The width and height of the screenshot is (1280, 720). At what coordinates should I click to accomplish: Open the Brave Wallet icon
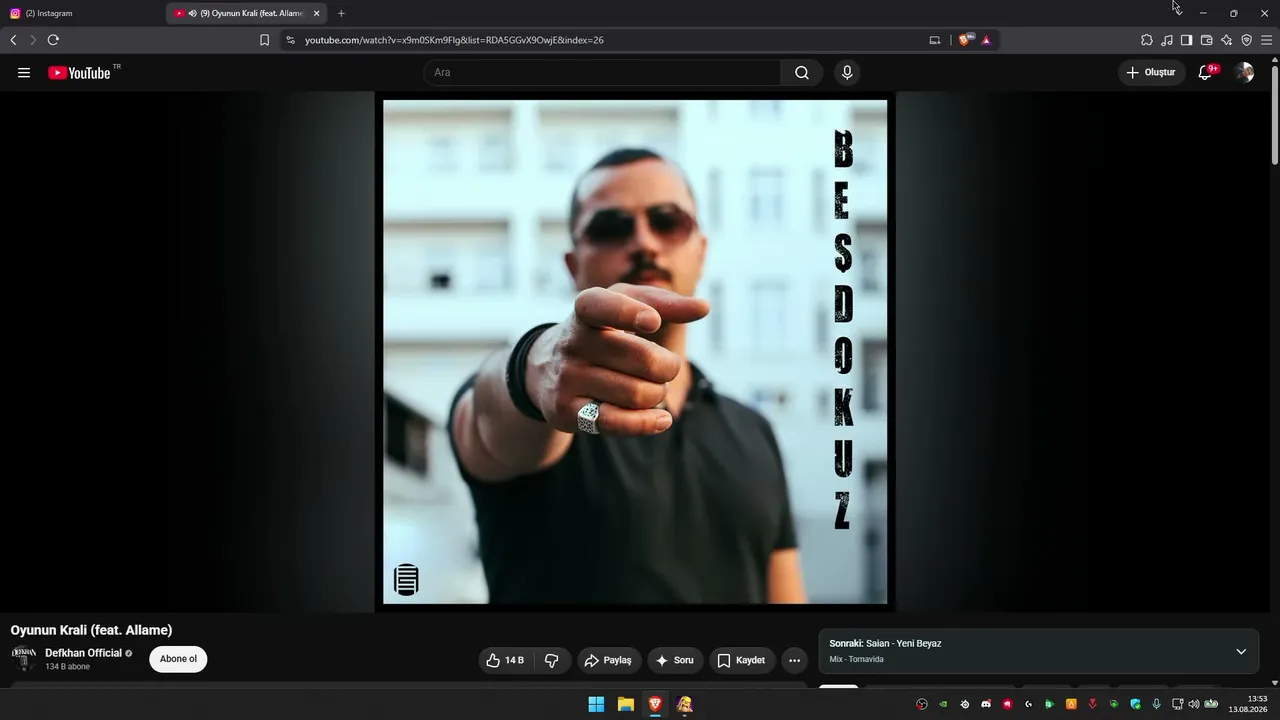(1206, 40)
